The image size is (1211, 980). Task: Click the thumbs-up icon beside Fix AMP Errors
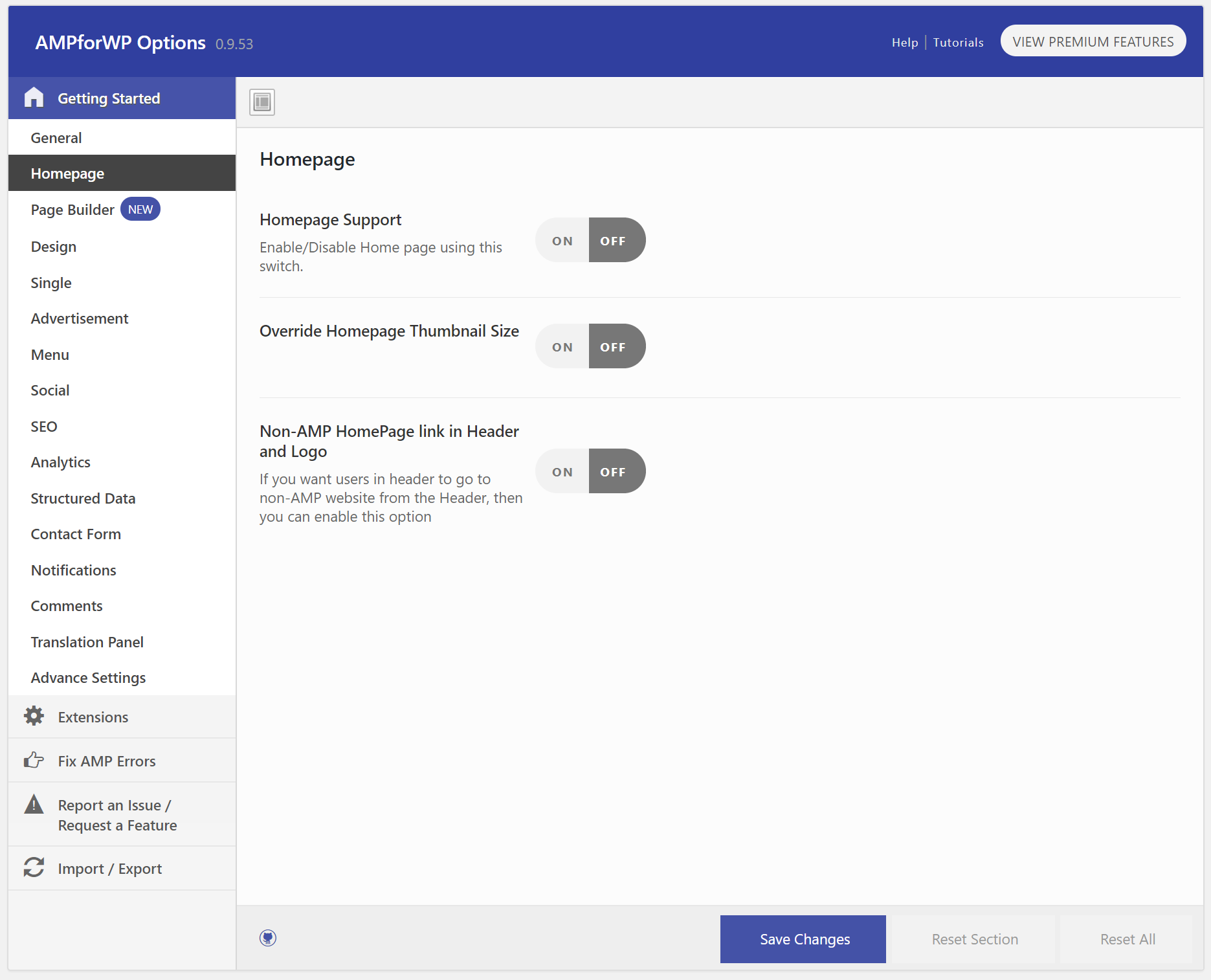(34, 760)
